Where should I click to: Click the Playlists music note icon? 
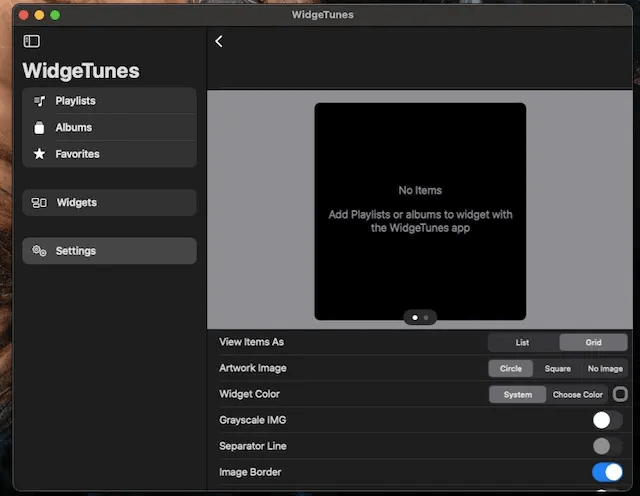pos(39,101)
